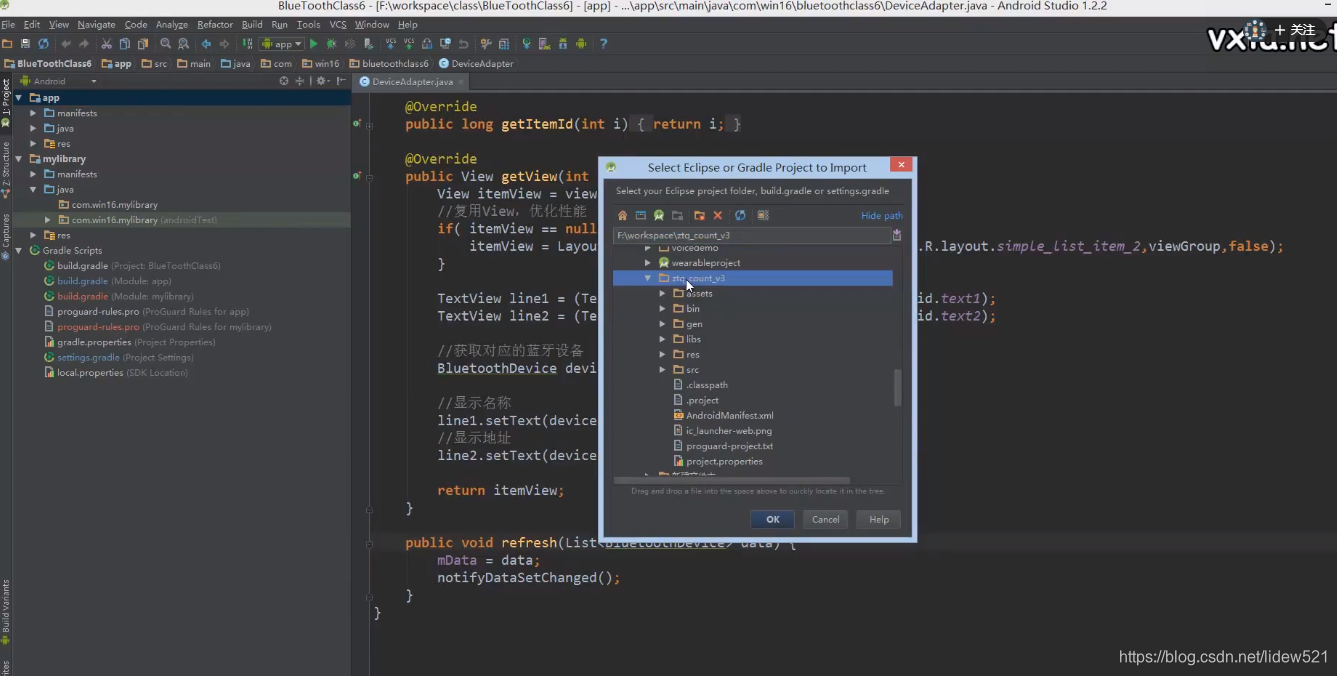The width and height of the screenshot is (1337, 676).
Task: Expand the wearableproject node in dialog
Action: point(648,263)
